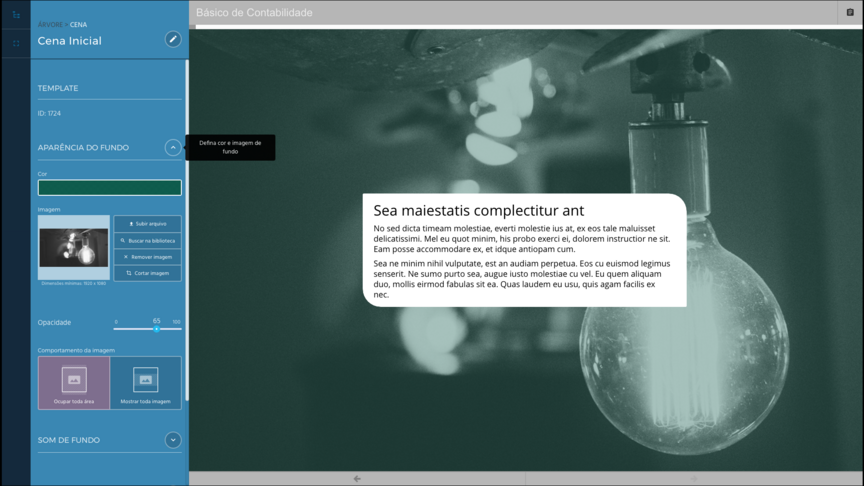Go to next scene with right arrow

[694, 478]
